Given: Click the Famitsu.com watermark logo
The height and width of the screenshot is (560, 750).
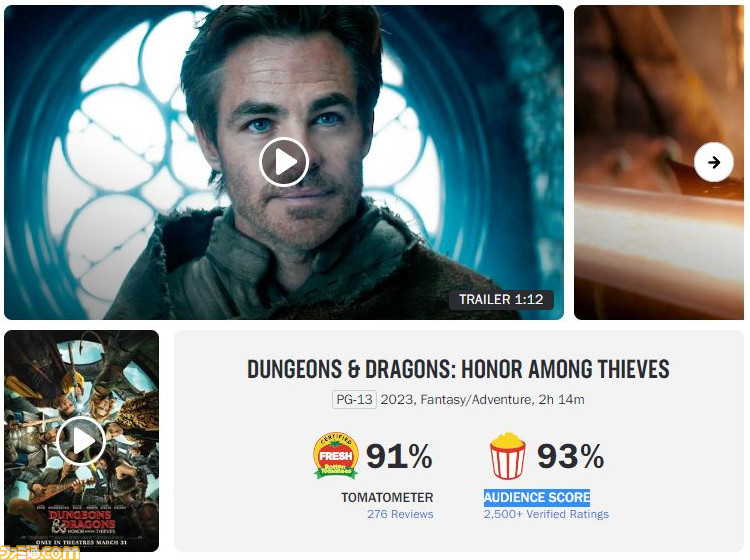Looking at the screenshot, I should pyautogui.click(x=39, y=552).
